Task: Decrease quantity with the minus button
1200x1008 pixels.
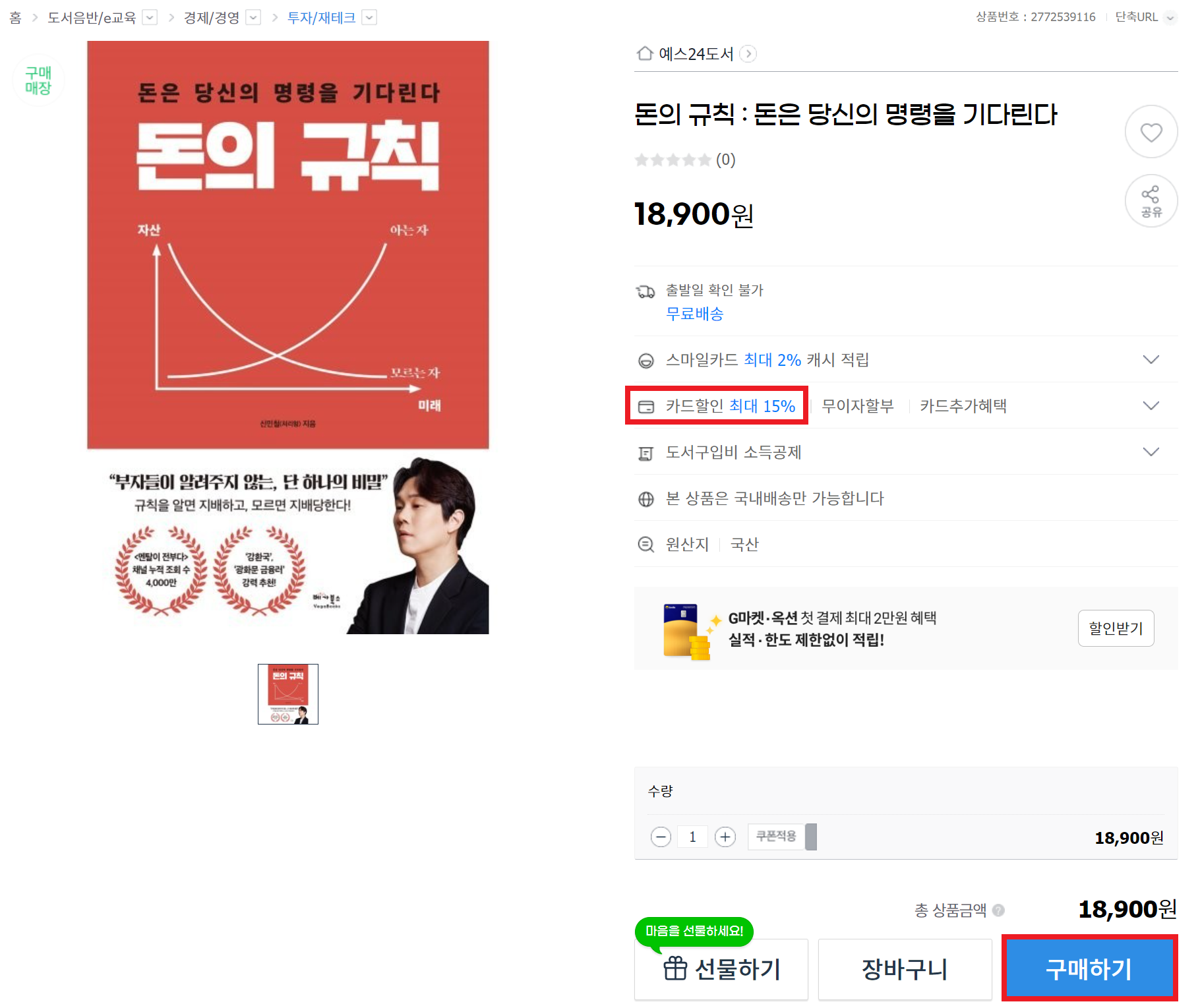Action: [660, 837]
